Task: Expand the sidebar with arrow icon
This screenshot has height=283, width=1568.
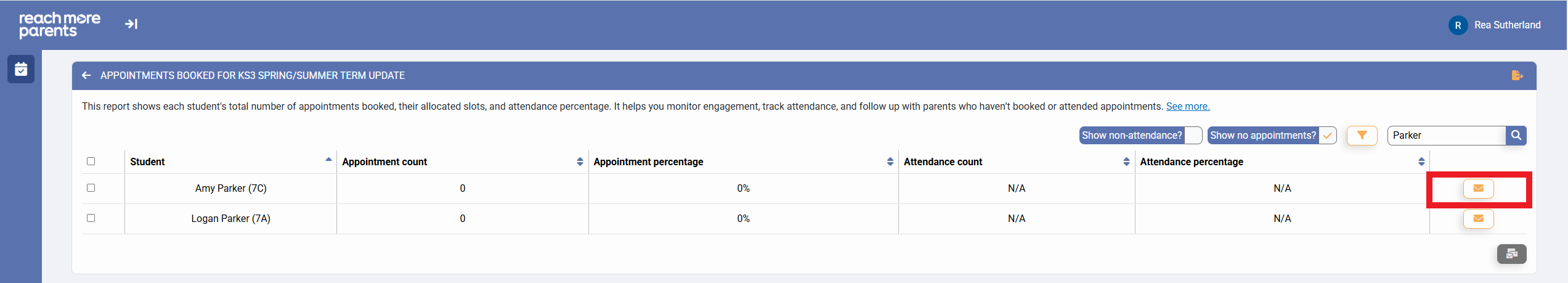Action: pyautogui.click(x=131, y=24)
